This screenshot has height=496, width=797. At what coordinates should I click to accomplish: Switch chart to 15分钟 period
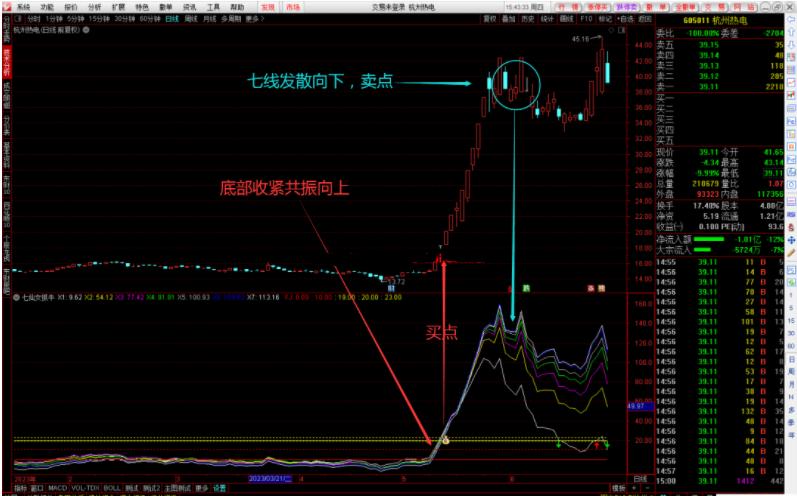coord(99,19)
